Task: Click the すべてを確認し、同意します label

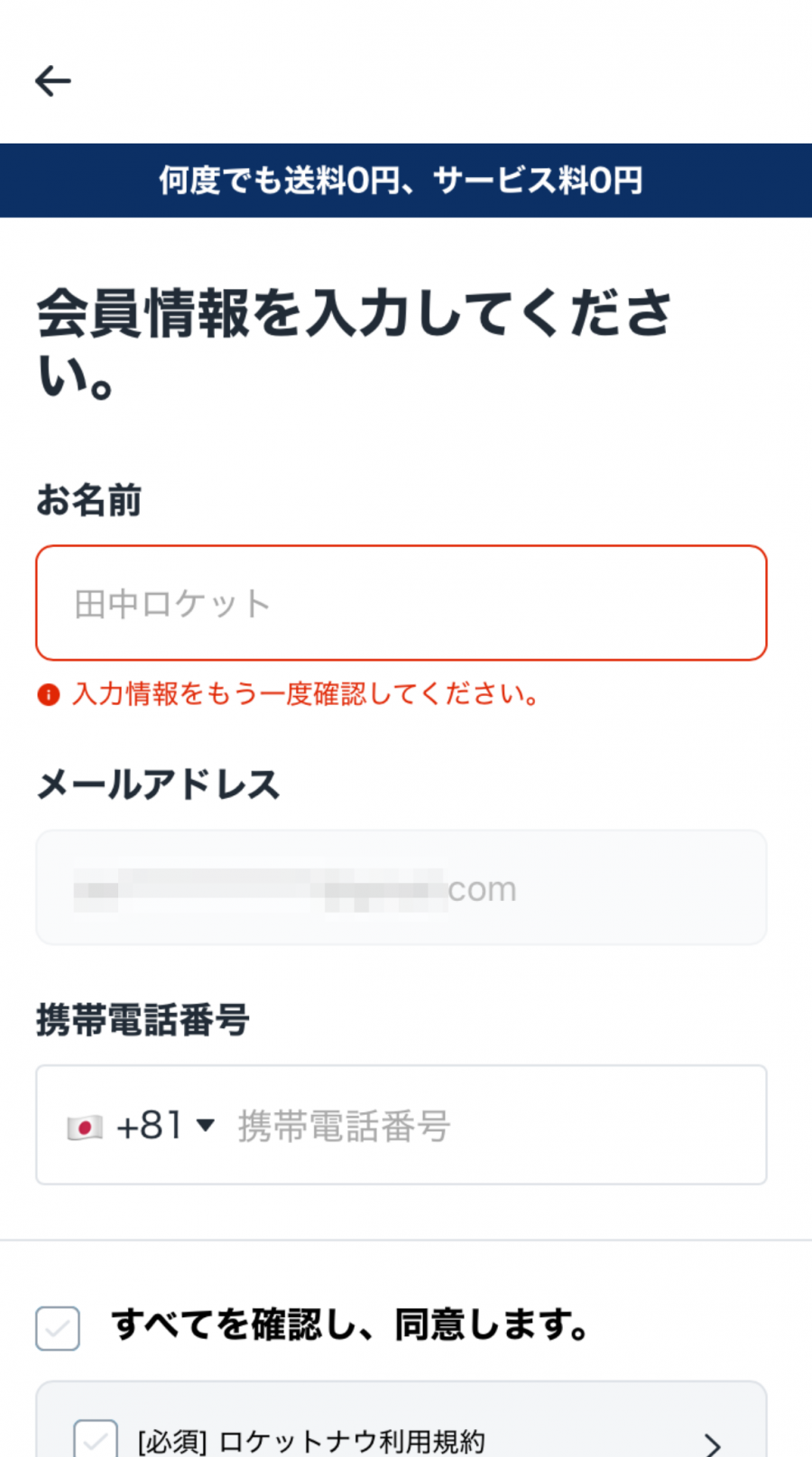Action: point(350,1325)
